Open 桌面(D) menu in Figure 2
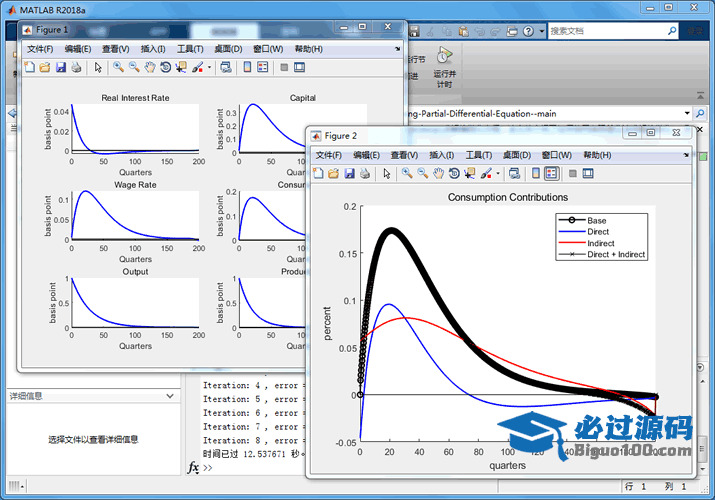The image size is (715, 500). point(517,155)
